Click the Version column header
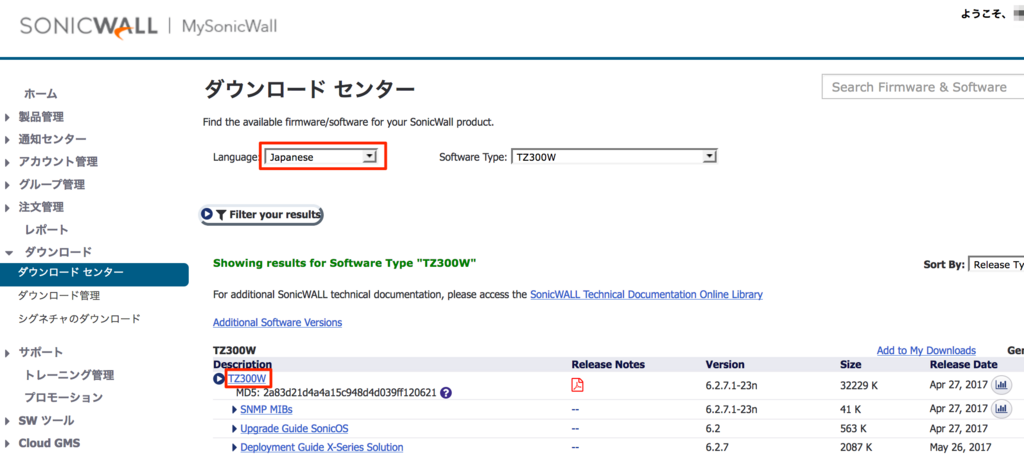 [x=725, y=364]
